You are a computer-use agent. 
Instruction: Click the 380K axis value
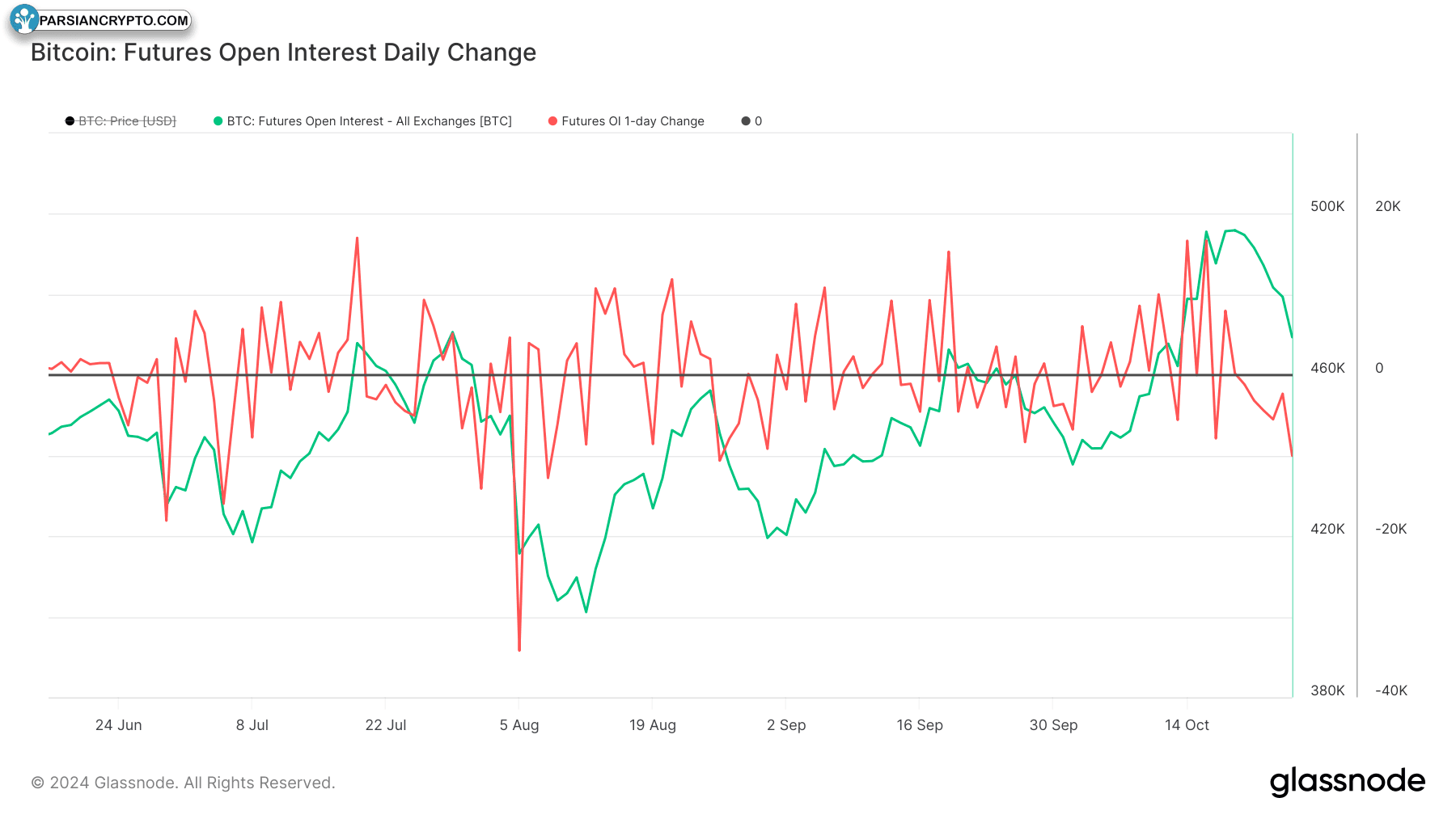pos(1327,690)
